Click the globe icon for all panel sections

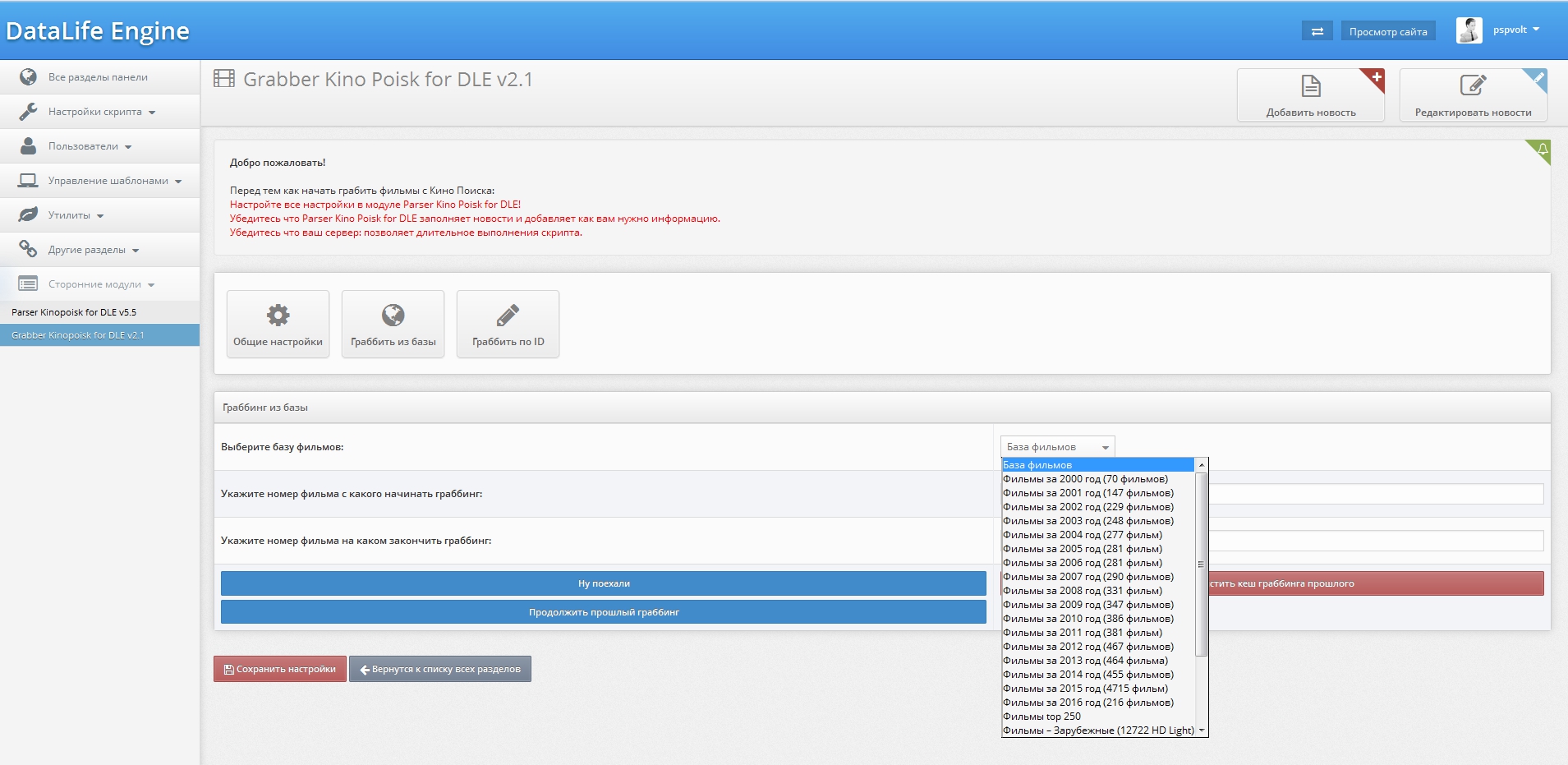28,76
